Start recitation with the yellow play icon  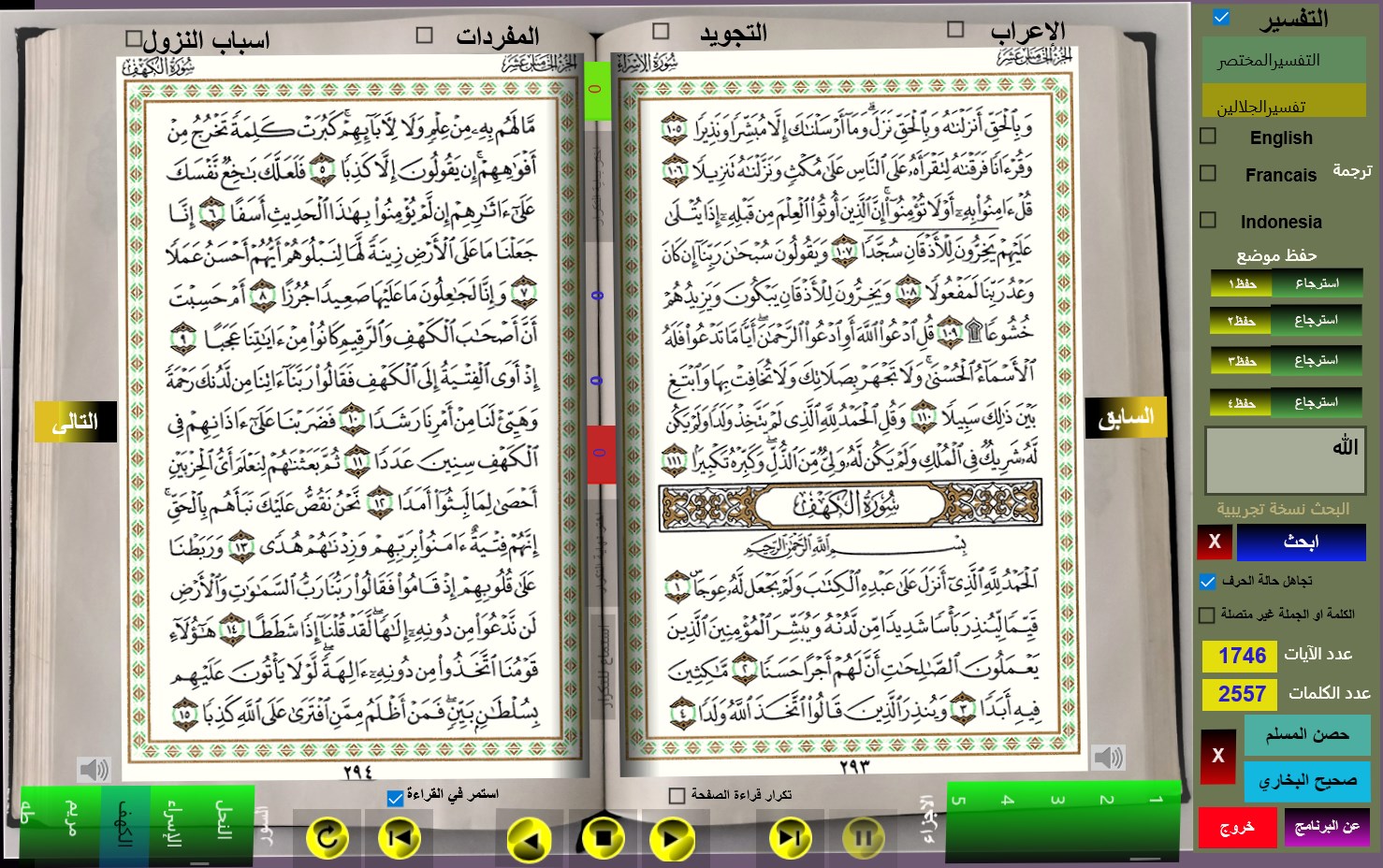click(673, 838)
